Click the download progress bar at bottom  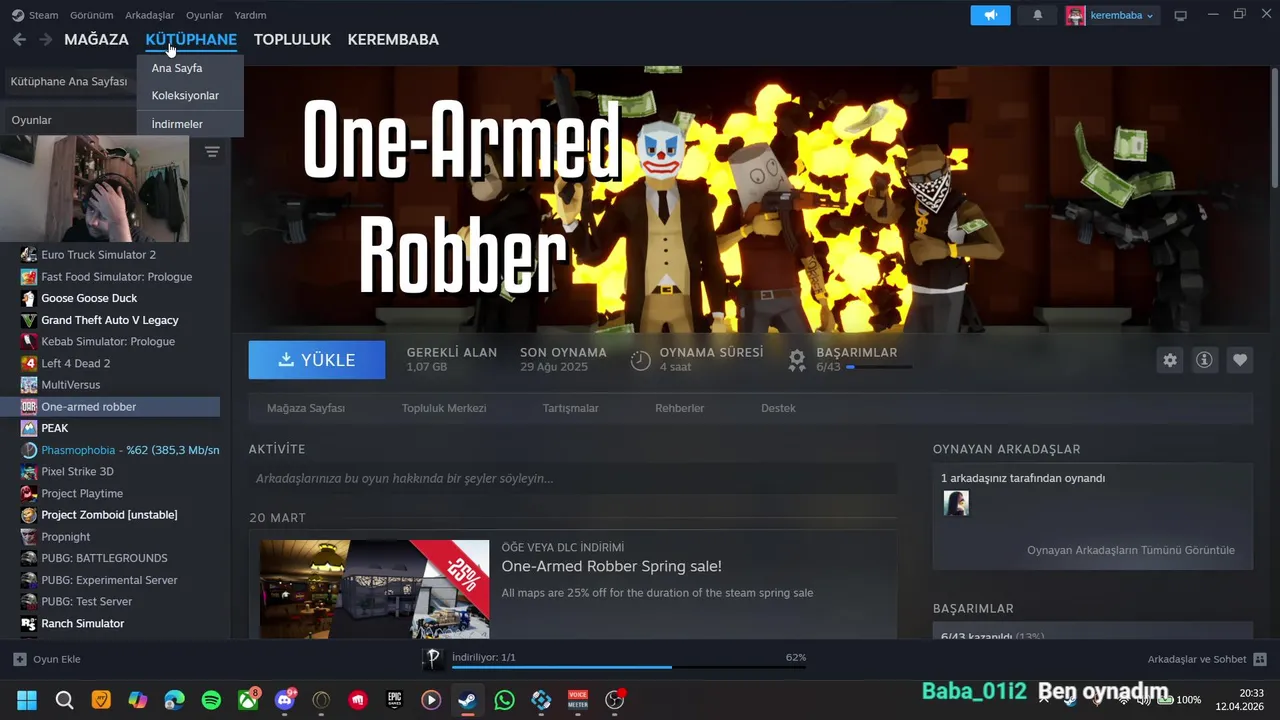(x=629, y=667)
